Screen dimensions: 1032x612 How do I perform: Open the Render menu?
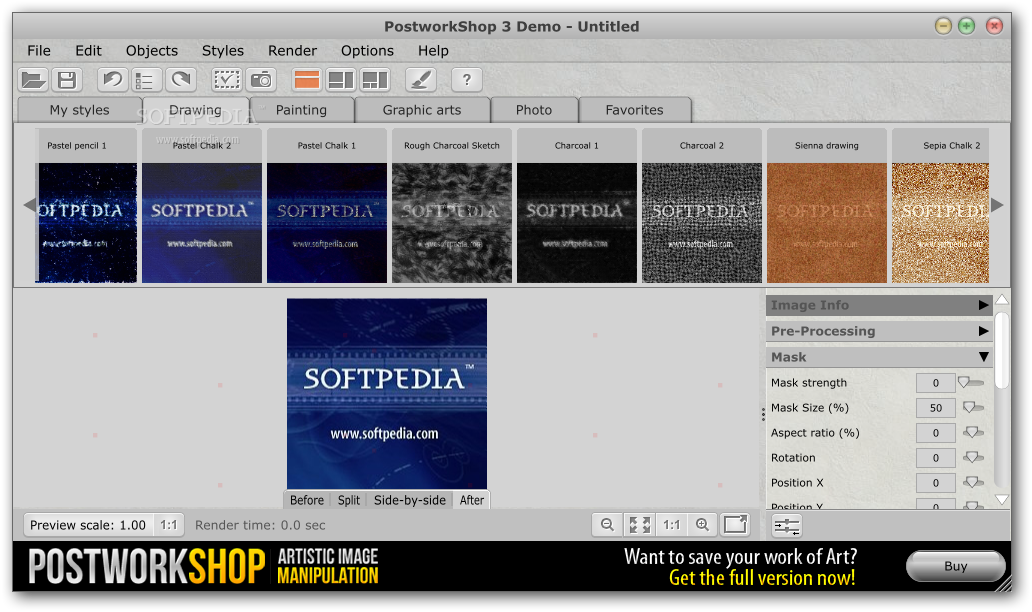pos(292,51)
